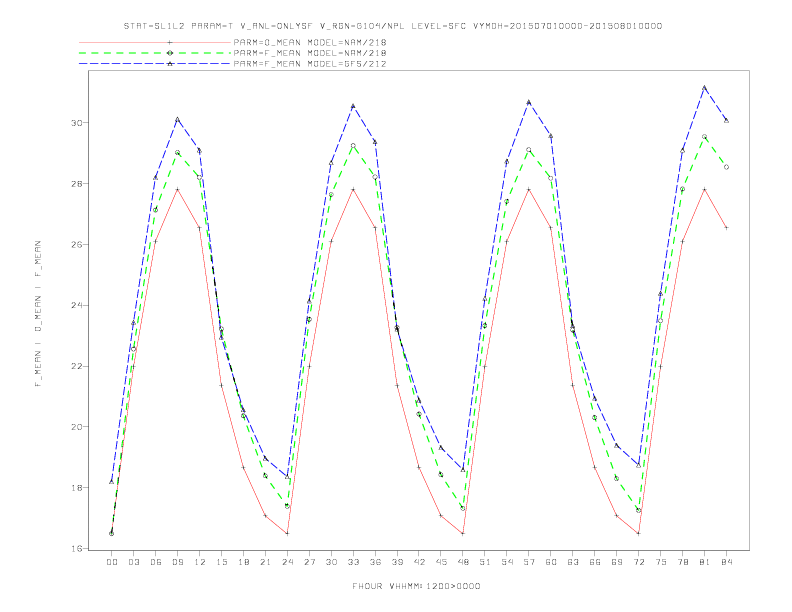Click x-axis tick label 21
The height and width of the screenshot is (612, 792).
point(265,562)
